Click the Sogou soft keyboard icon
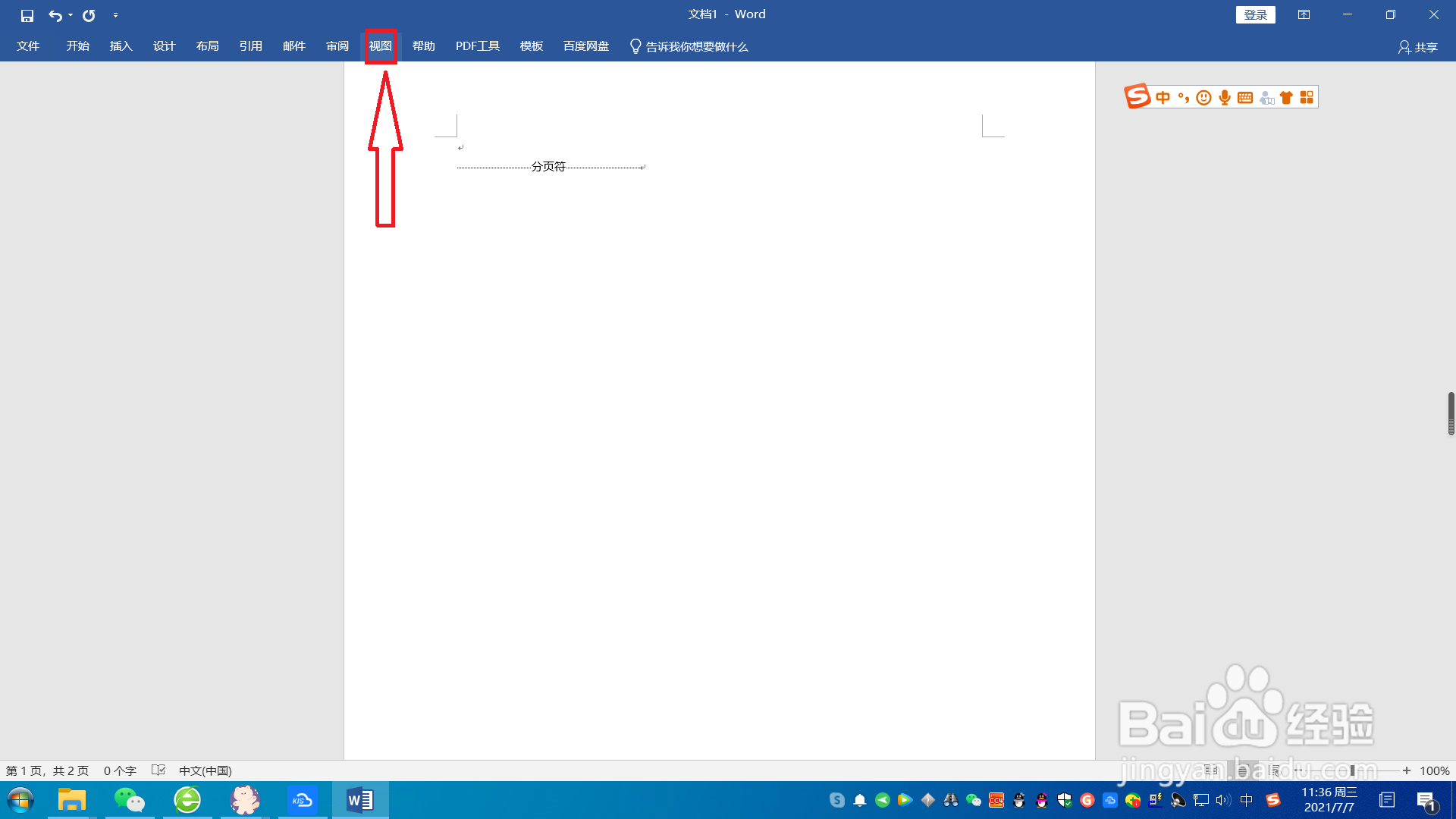 [x=1245, y=97]
